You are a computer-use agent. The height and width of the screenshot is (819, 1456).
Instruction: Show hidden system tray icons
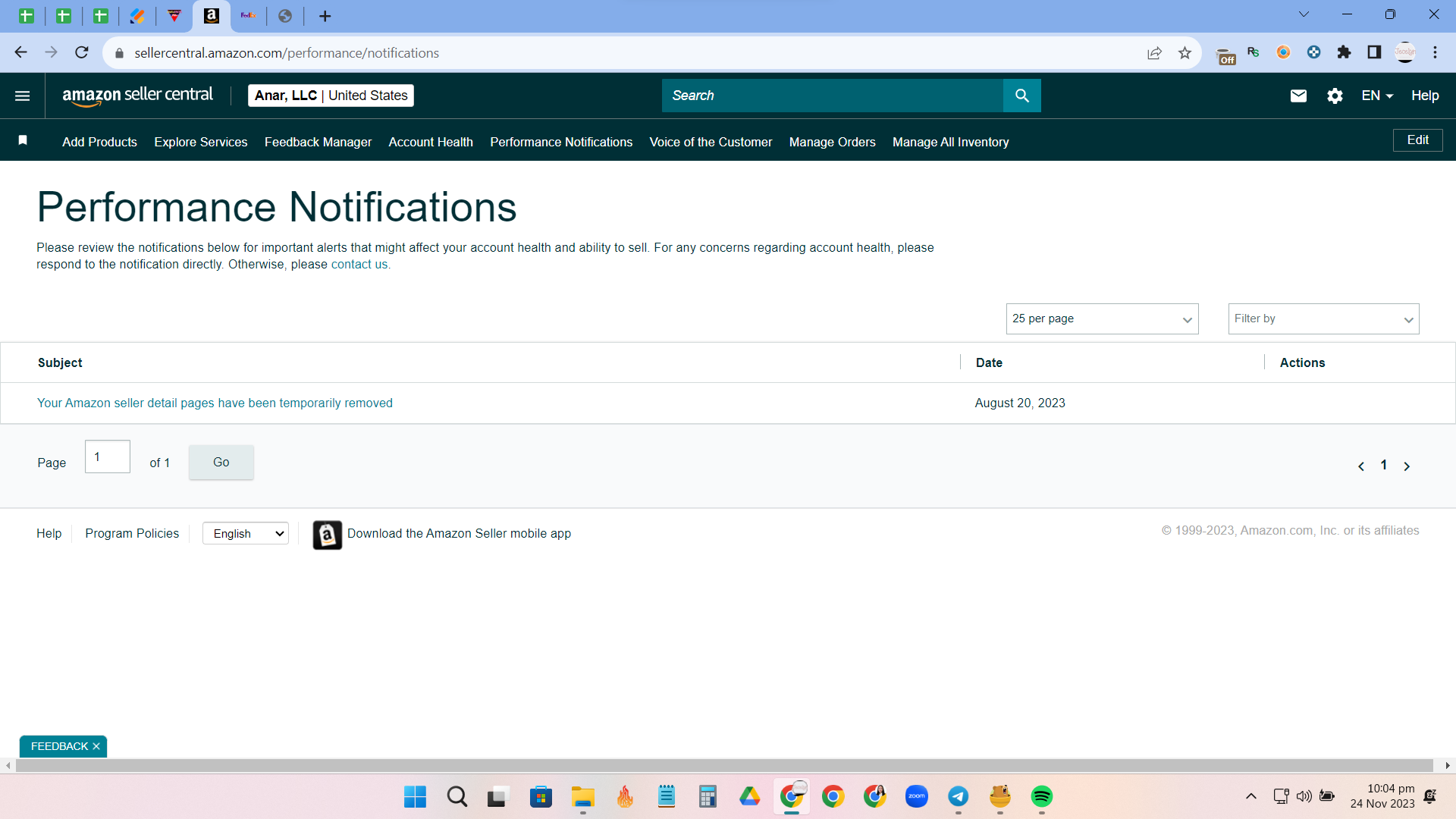[1251, 796]
